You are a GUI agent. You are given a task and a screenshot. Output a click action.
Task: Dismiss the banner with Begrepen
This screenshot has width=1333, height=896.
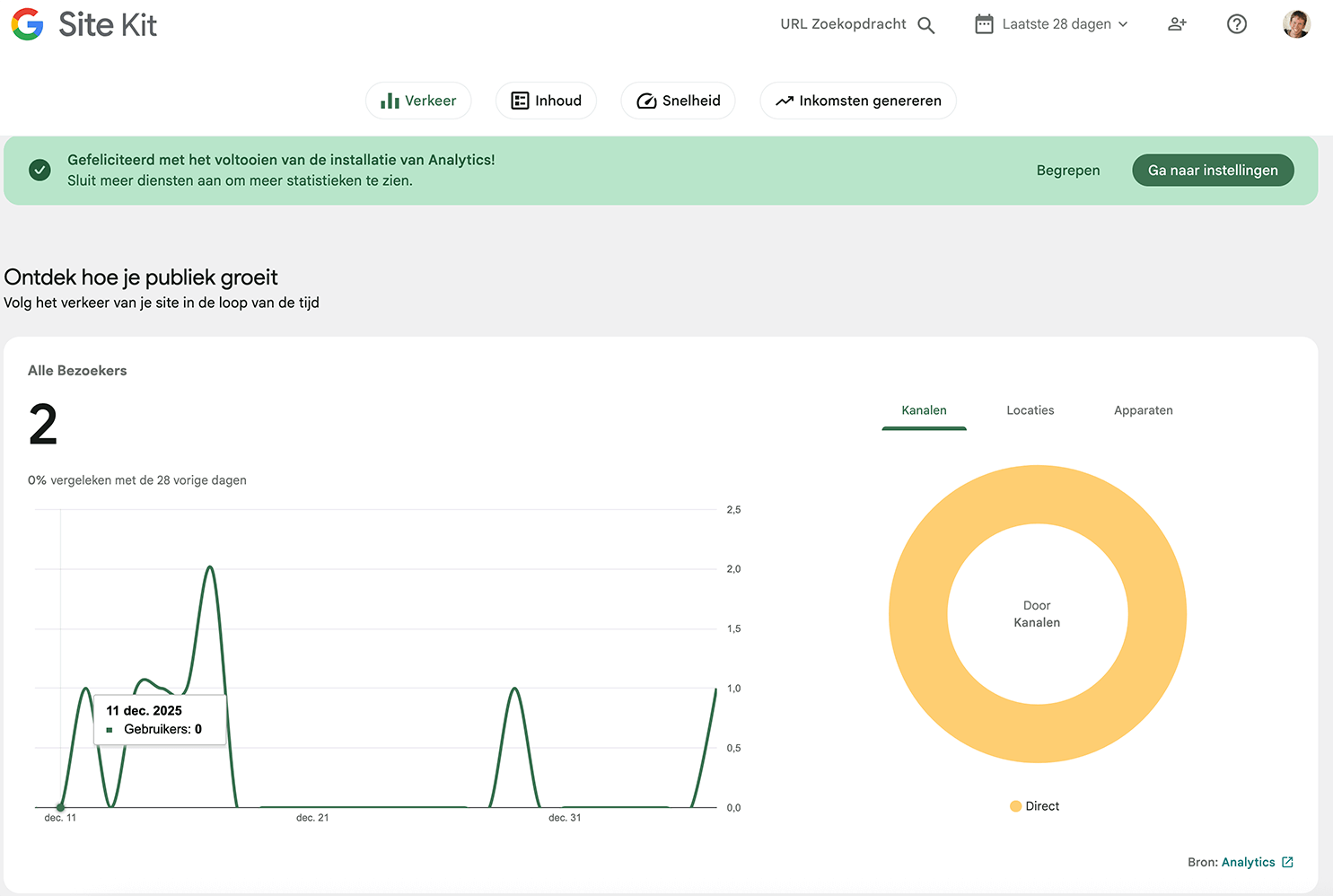coord(1068,170)
